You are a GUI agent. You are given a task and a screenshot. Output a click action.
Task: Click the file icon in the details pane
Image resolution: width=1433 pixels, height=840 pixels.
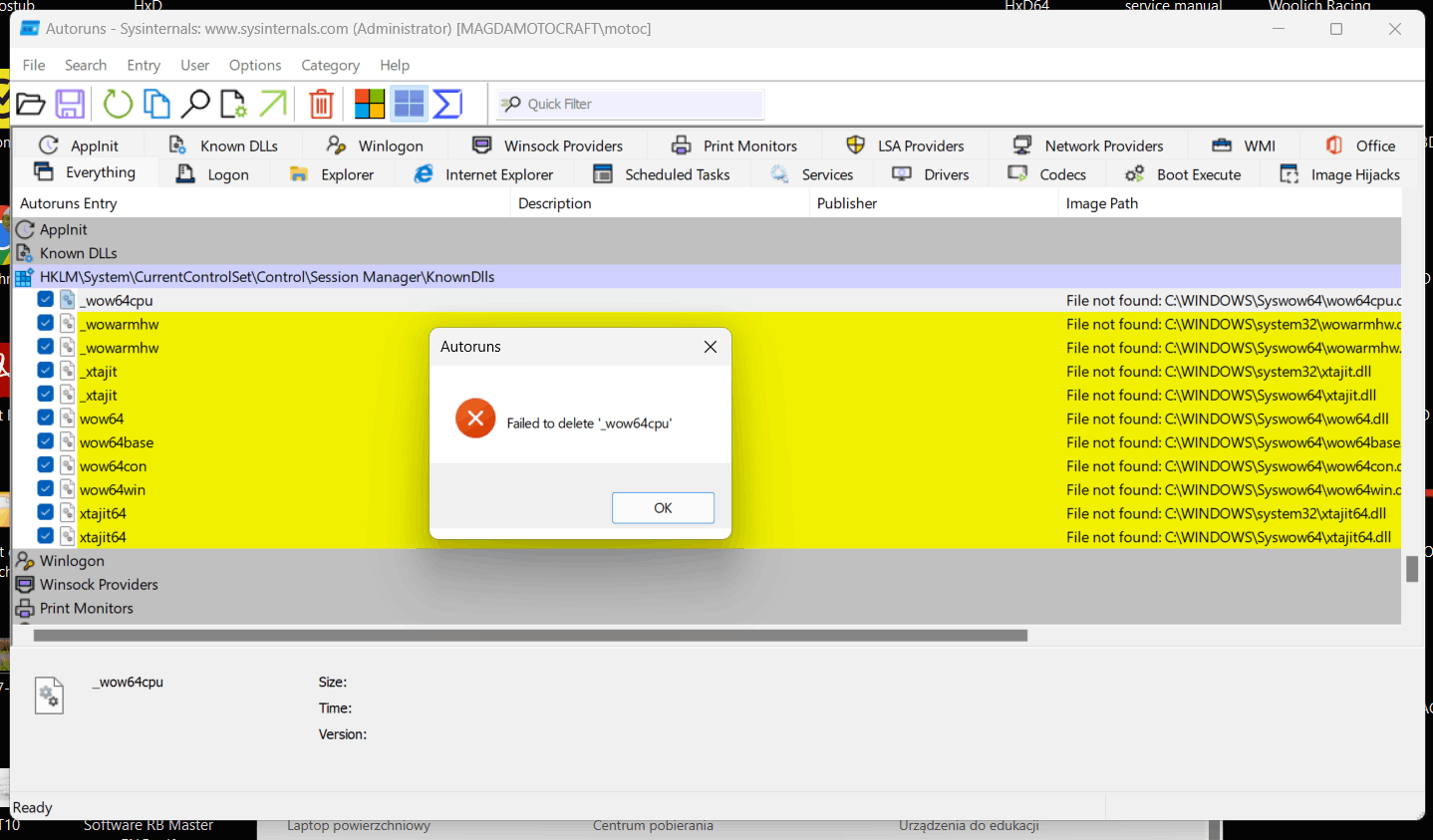[49, 695]
